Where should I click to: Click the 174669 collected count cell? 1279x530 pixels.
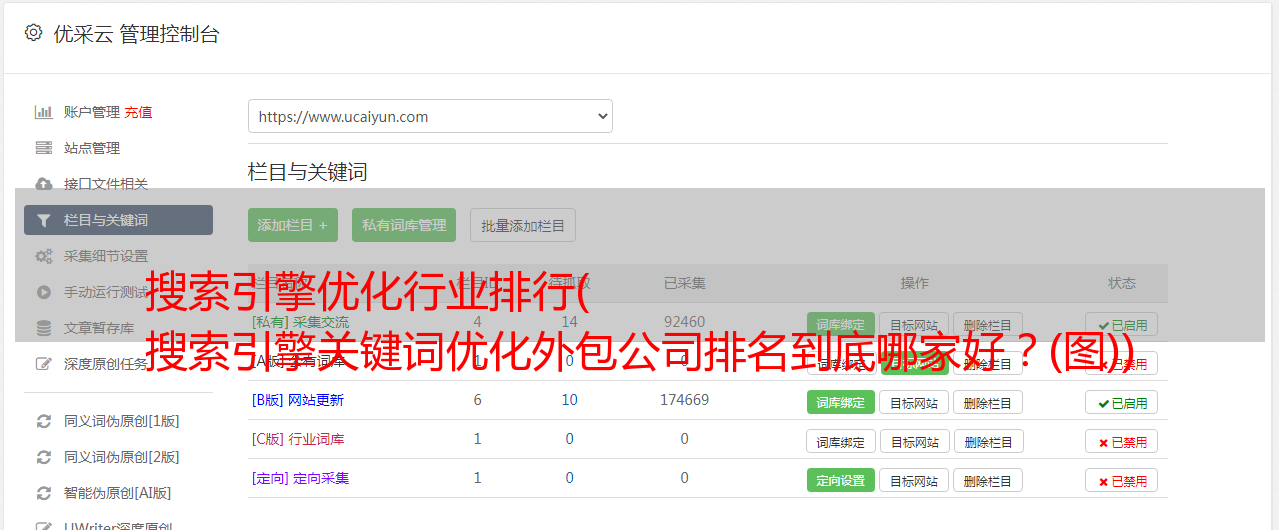click(685, 400)
